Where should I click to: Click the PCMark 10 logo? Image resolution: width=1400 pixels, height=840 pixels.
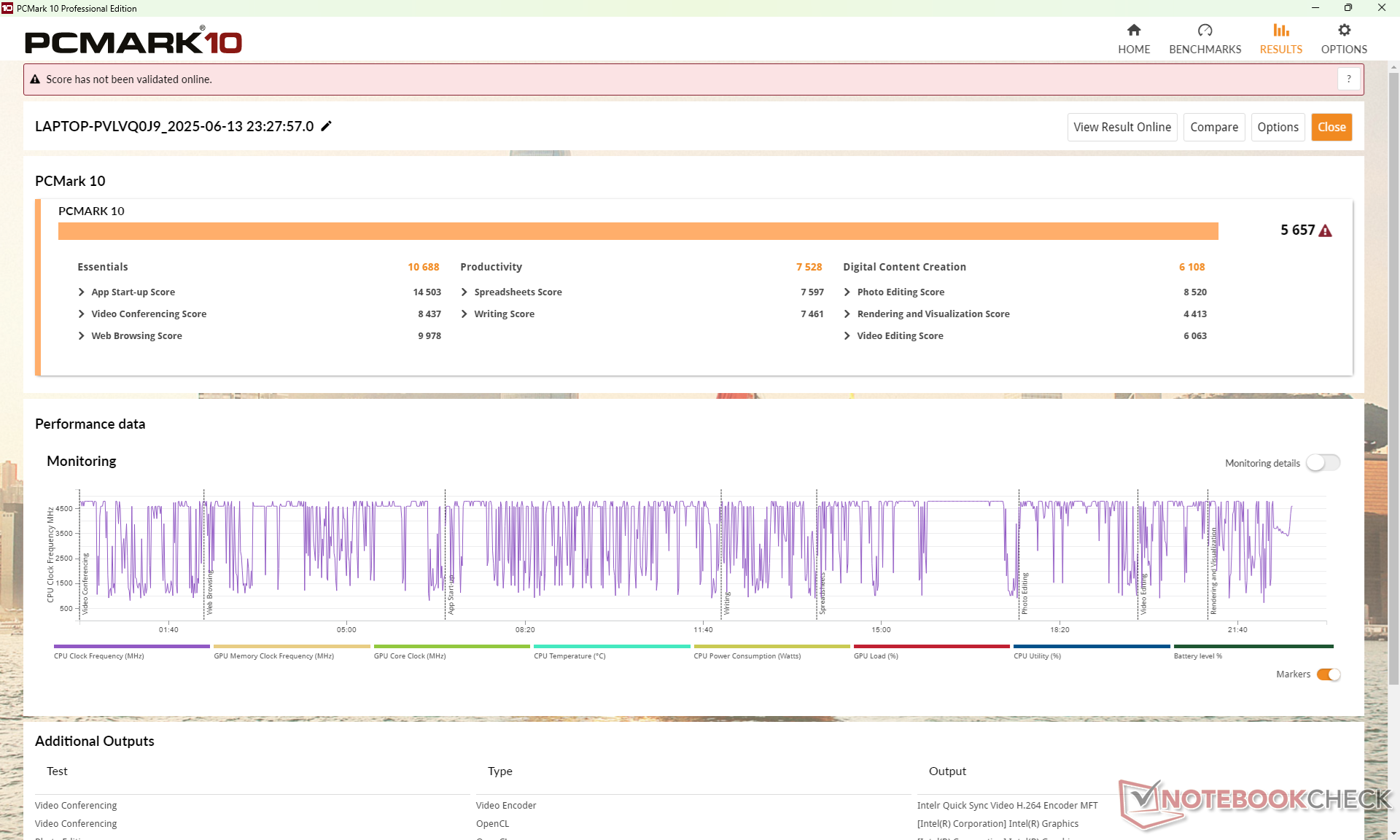pos(133,41)
